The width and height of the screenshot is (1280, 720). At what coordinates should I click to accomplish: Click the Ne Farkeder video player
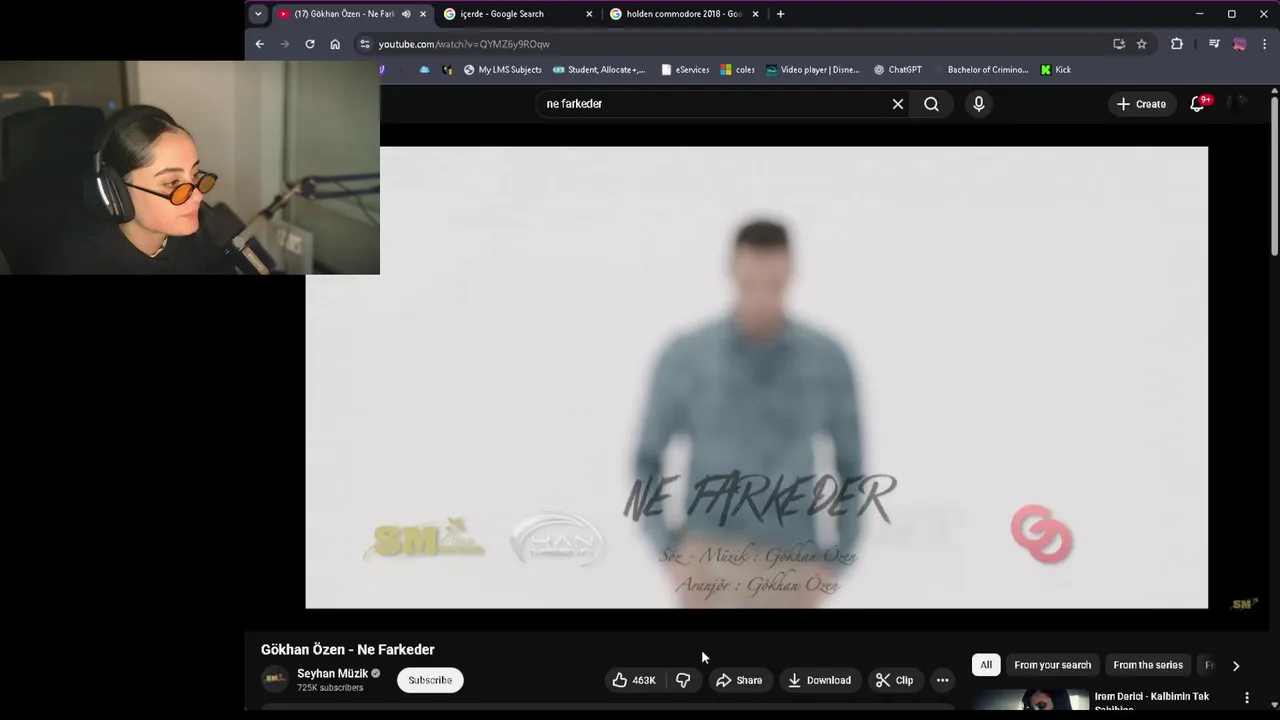[x=756, y=377]
